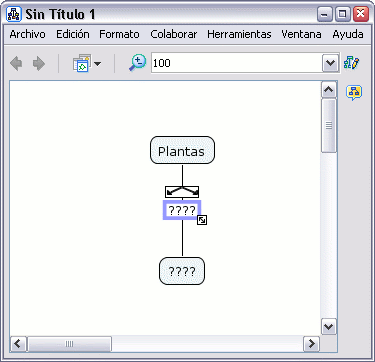This screenshot has height=362, width=375.
Task: Open the Archivo menu
Action: click(x=28, y=34)
